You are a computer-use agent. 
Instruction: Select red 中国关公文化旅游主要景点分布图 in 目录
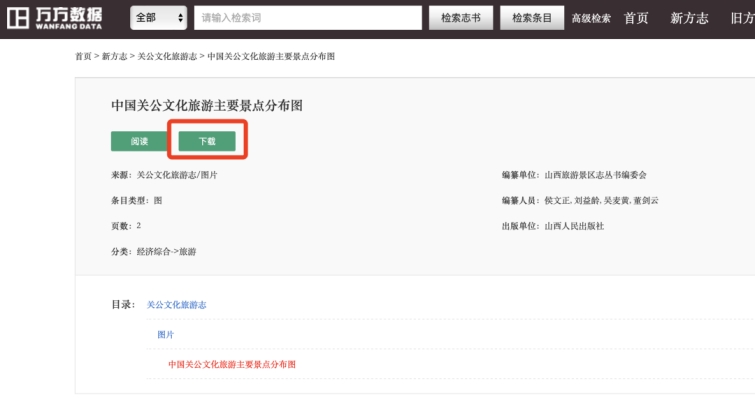tap(232, 364)
